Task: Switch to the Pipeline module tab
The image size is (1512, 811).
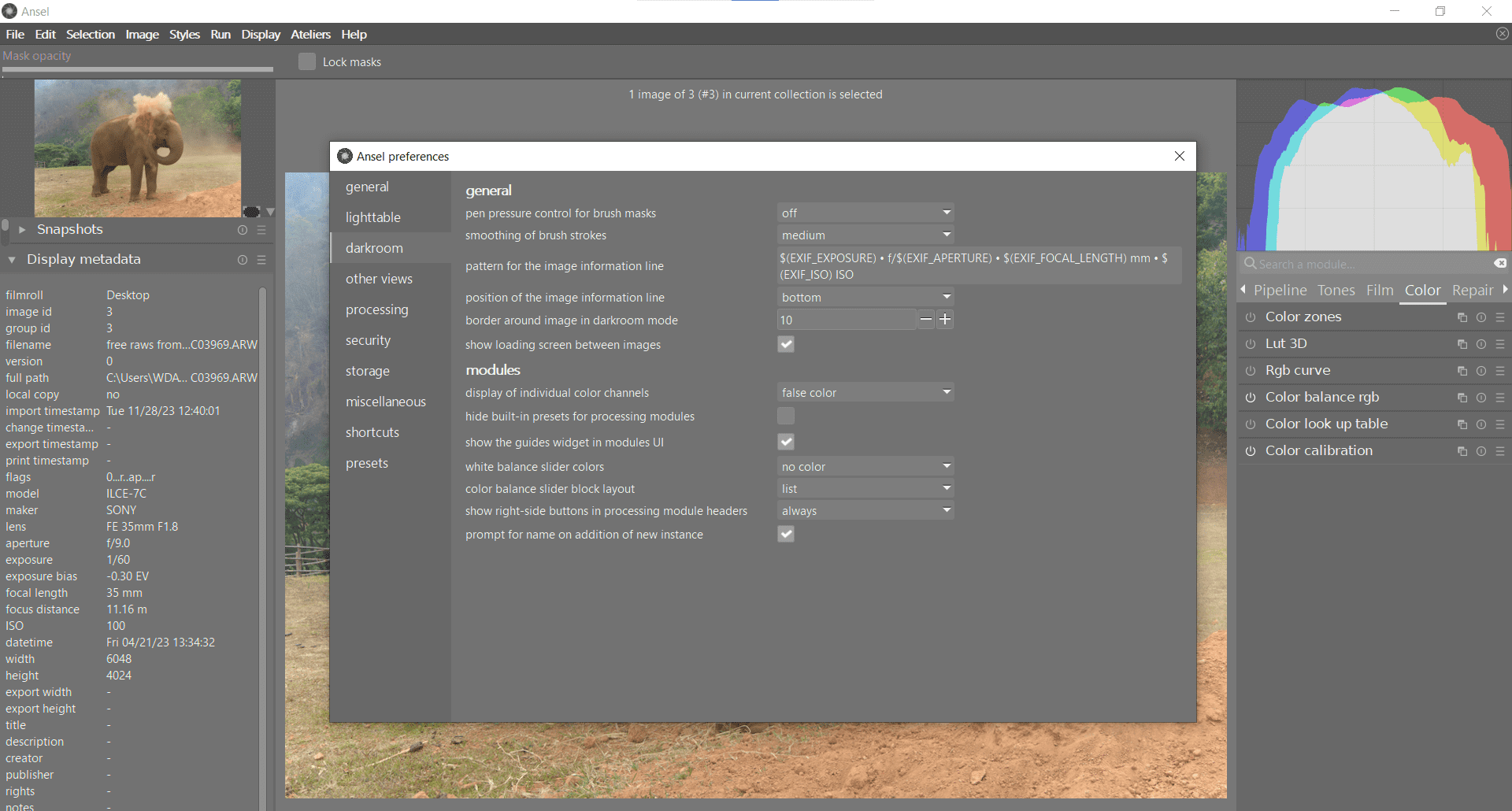Action: (1280, 291)
